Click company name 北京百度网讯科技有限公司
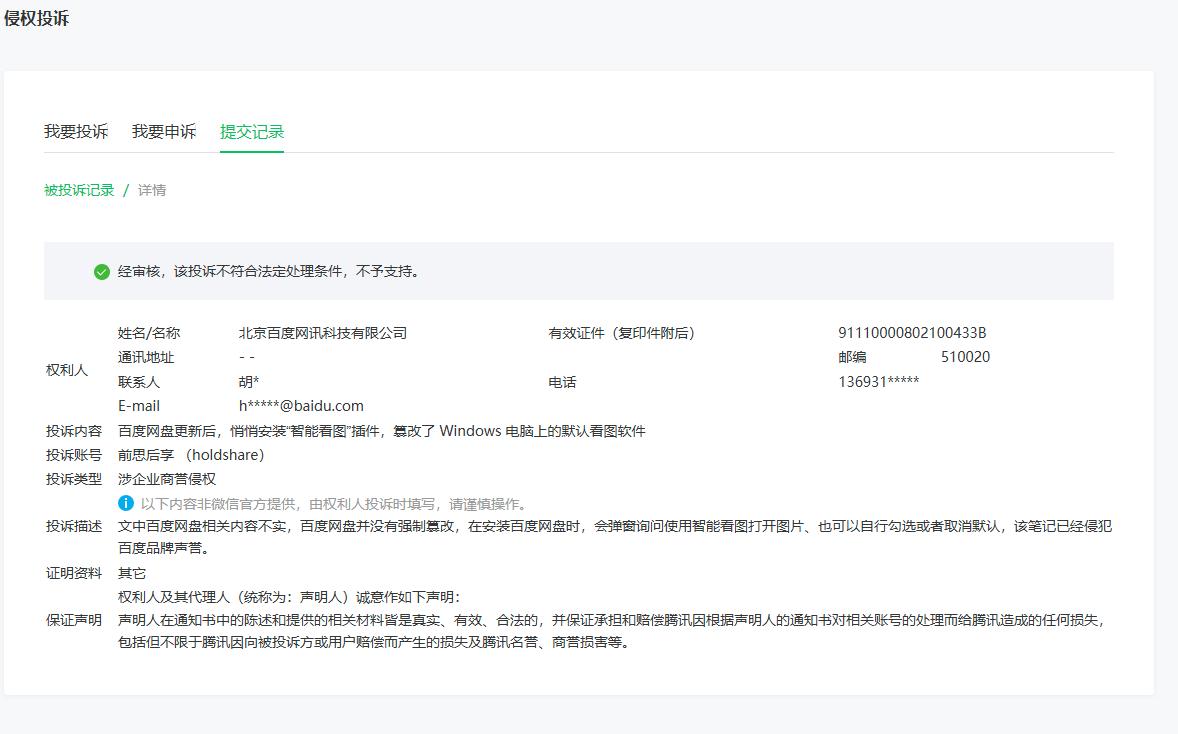 [x=323, y=333]
